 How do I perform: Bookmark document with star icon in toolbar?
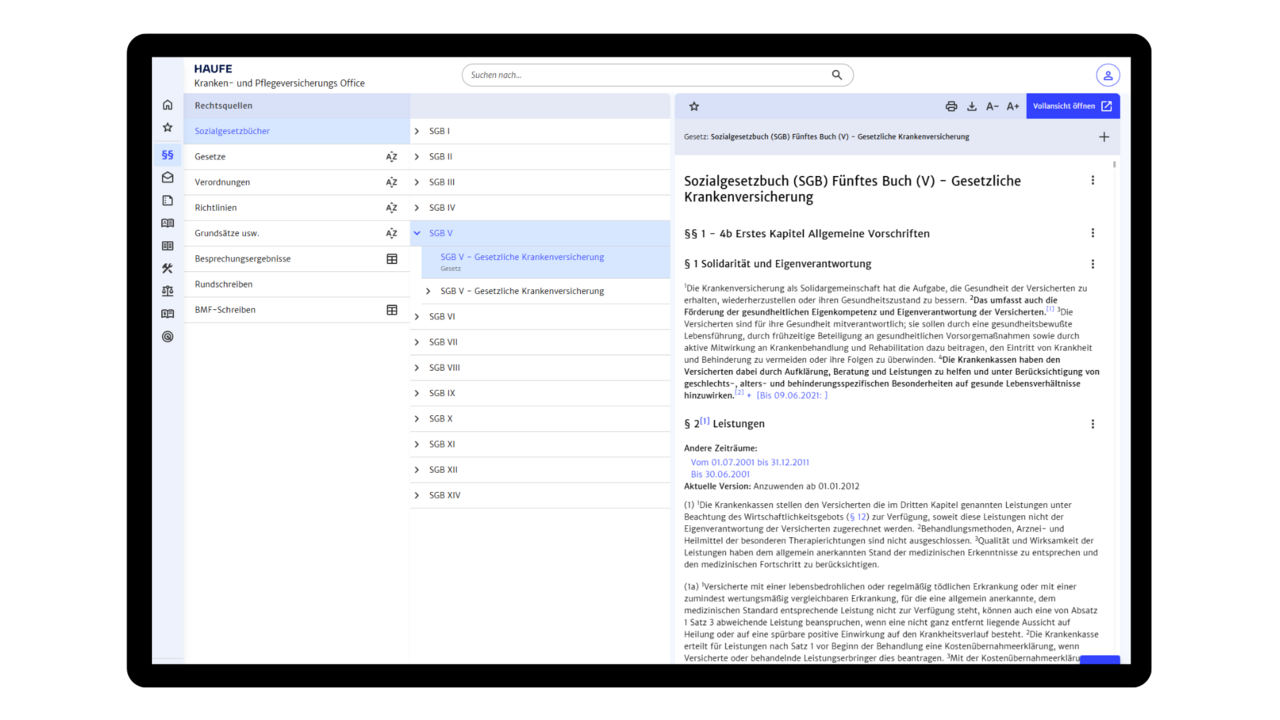(x=694, y=106)
